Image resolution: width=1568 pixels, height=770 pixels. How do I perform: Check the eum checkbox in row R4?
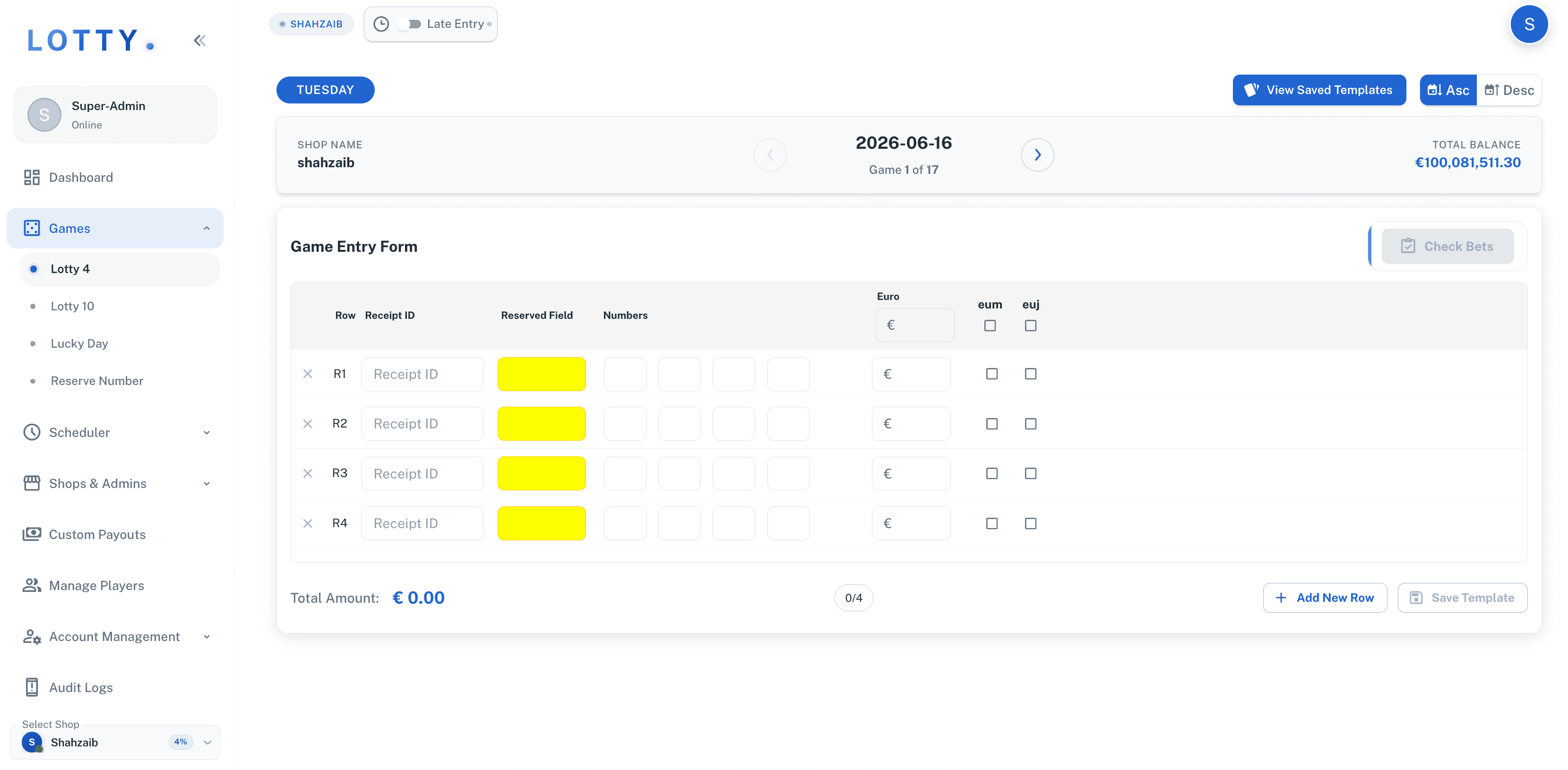click(992, 523)
